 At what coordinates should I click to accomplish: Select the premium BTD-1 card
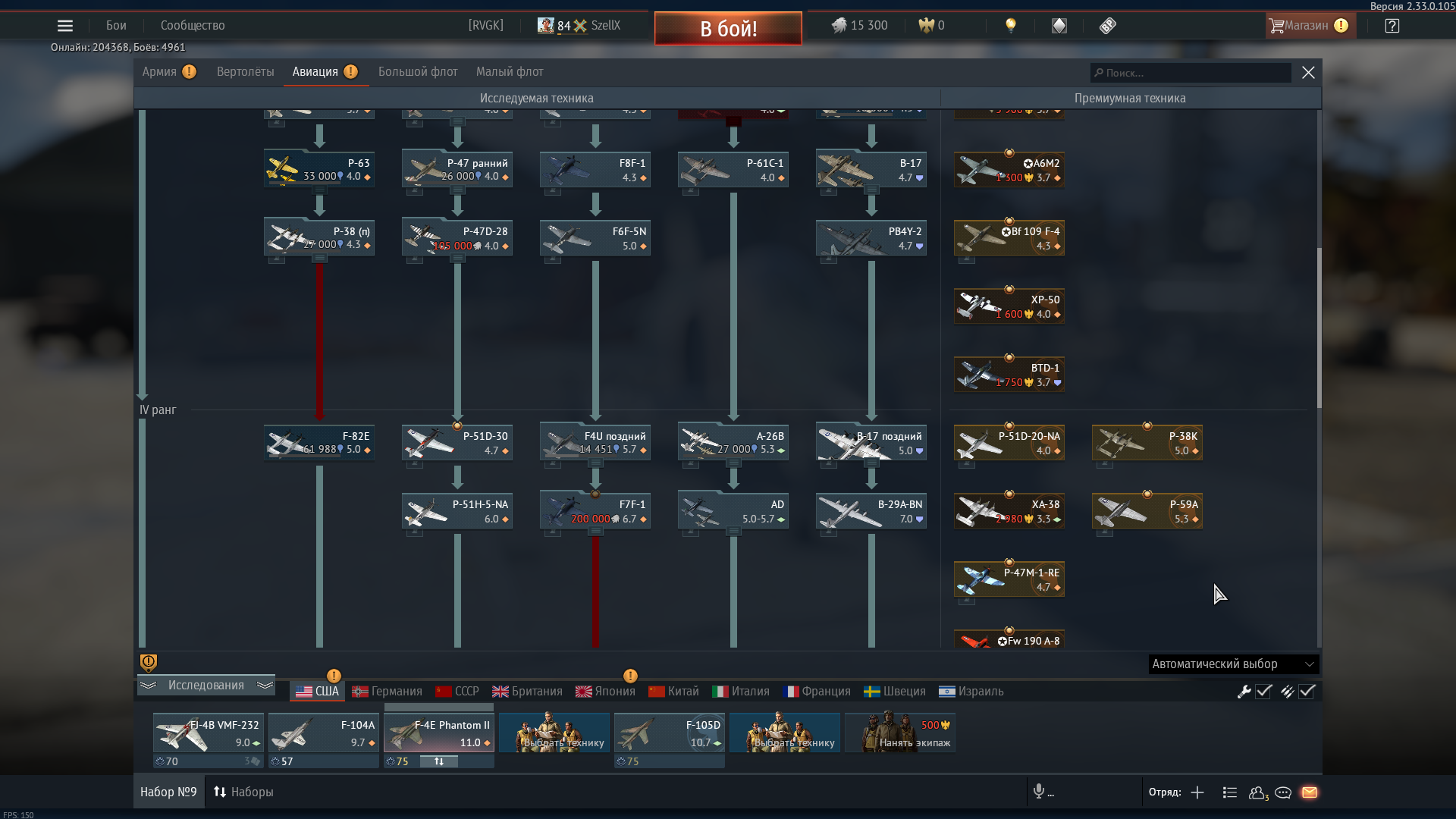tap(1009, 373)
